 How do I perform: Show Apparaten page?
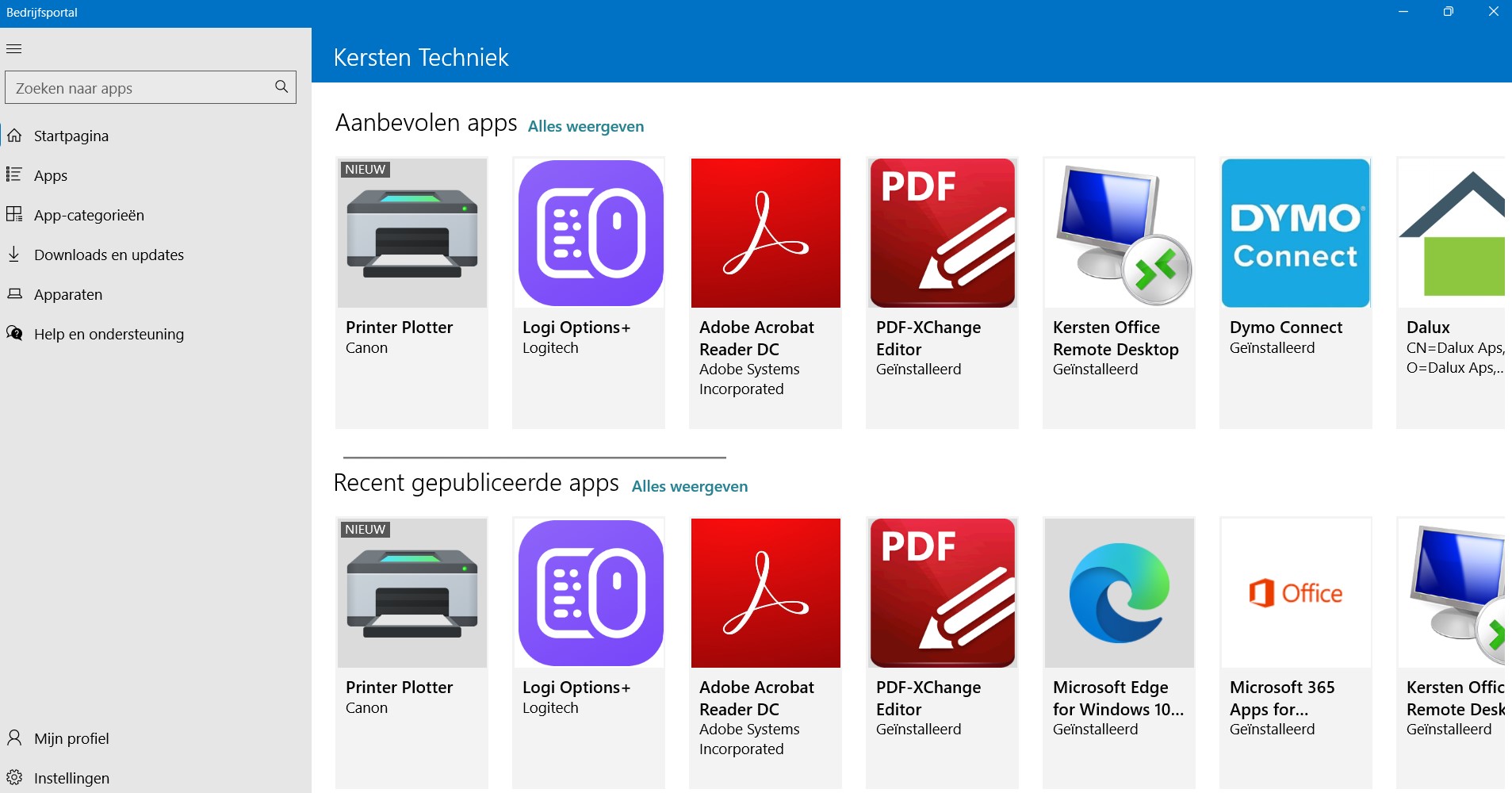point(68,295)
